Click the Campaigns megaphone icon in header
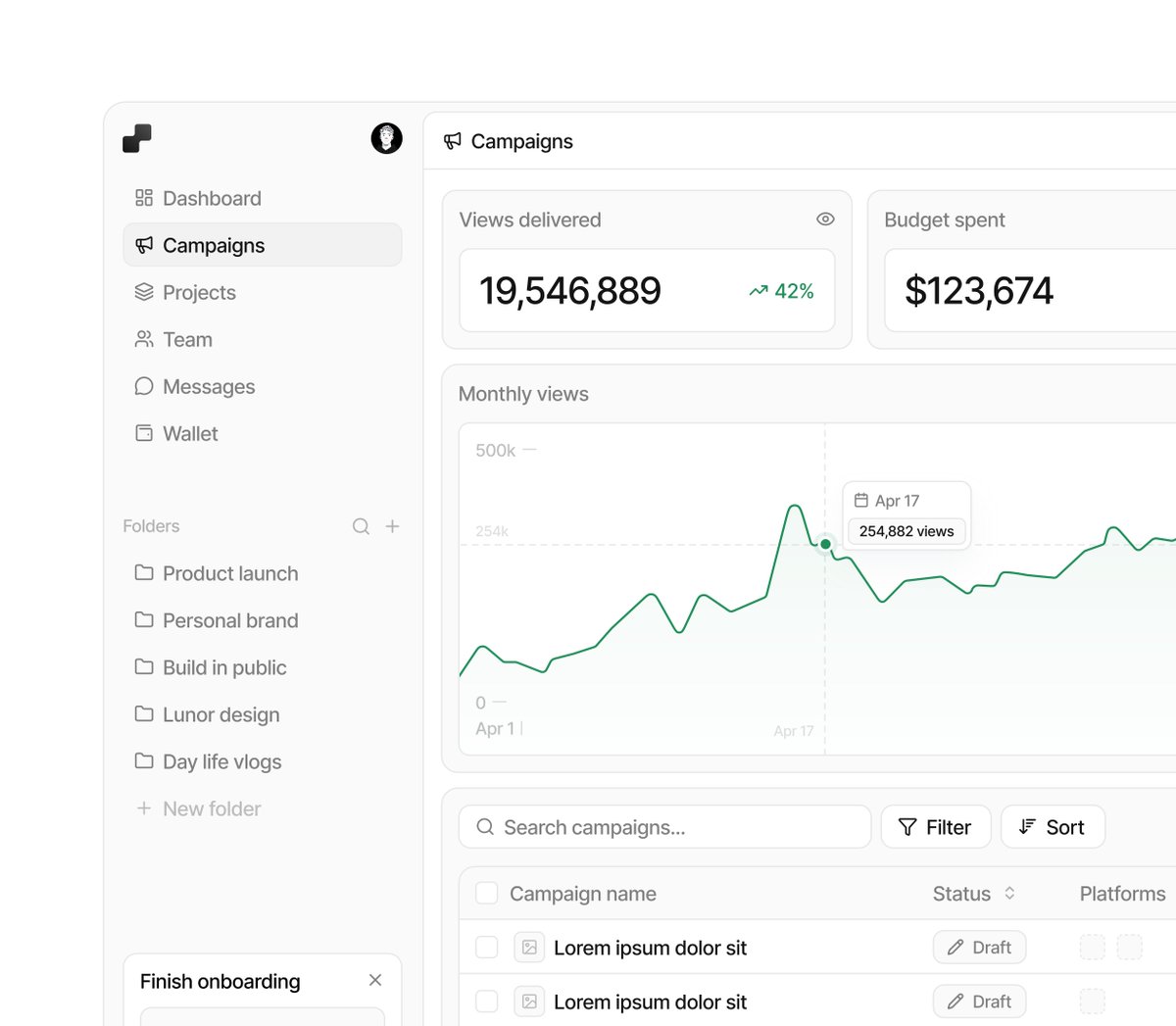This screenshot has height=1026, width=1176. (x=452, y=141)
